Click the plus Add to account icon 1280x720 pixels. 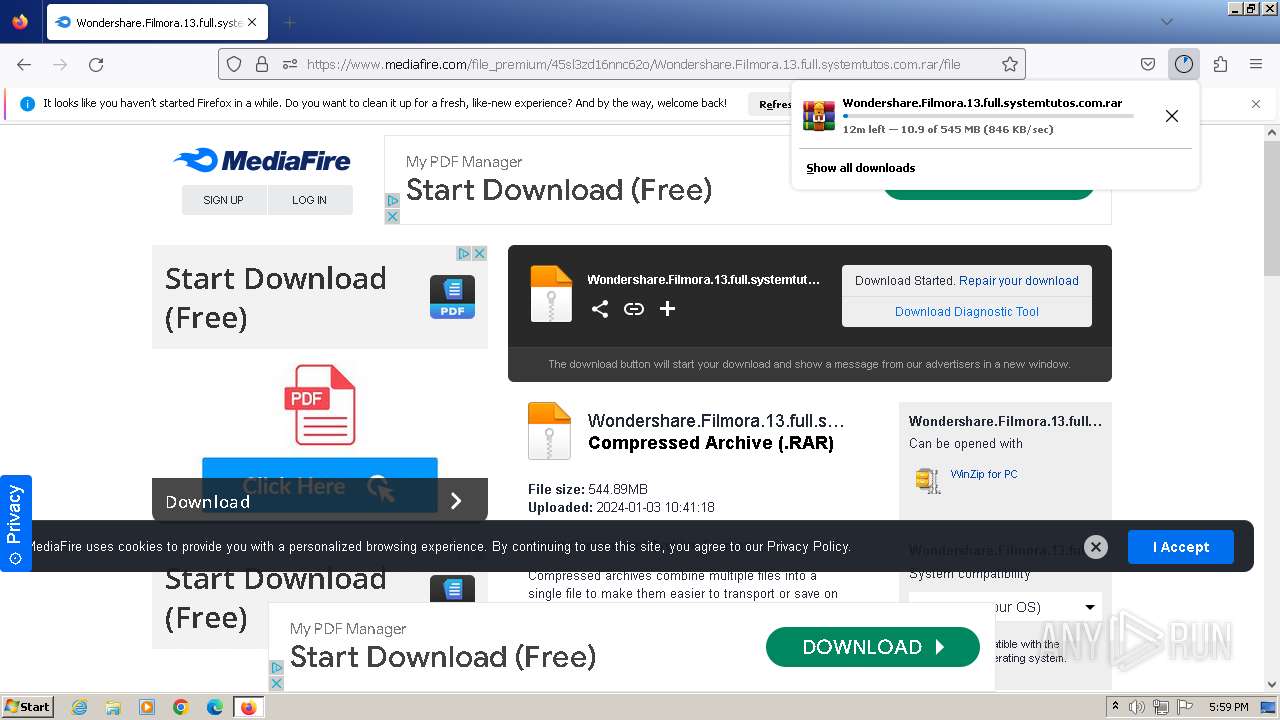pos(667,309)
